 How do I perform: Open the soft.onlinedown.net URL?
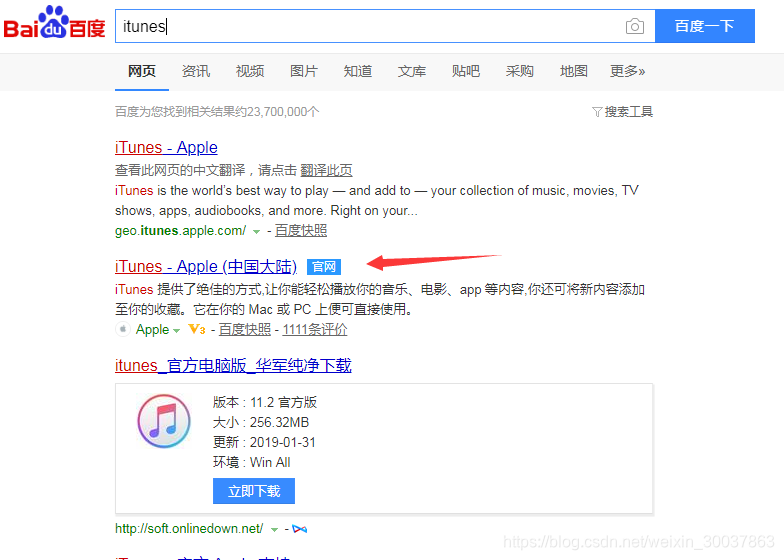(189, 528)
